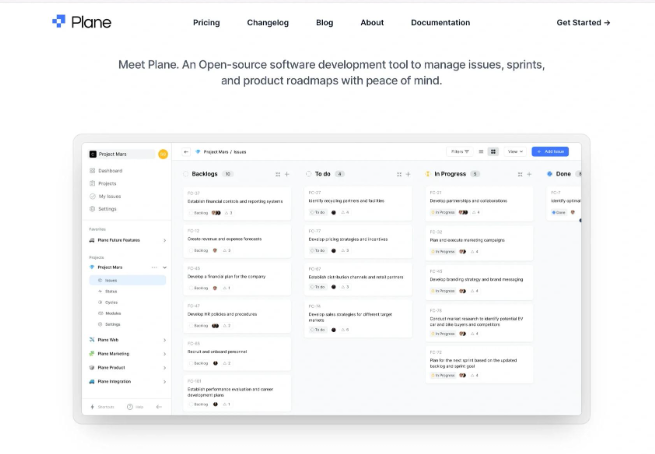The width and height of the screenshot is (655, 454).
Task: Open card 'Plan and execute marketing campaigns'
Action: [479, 243]
